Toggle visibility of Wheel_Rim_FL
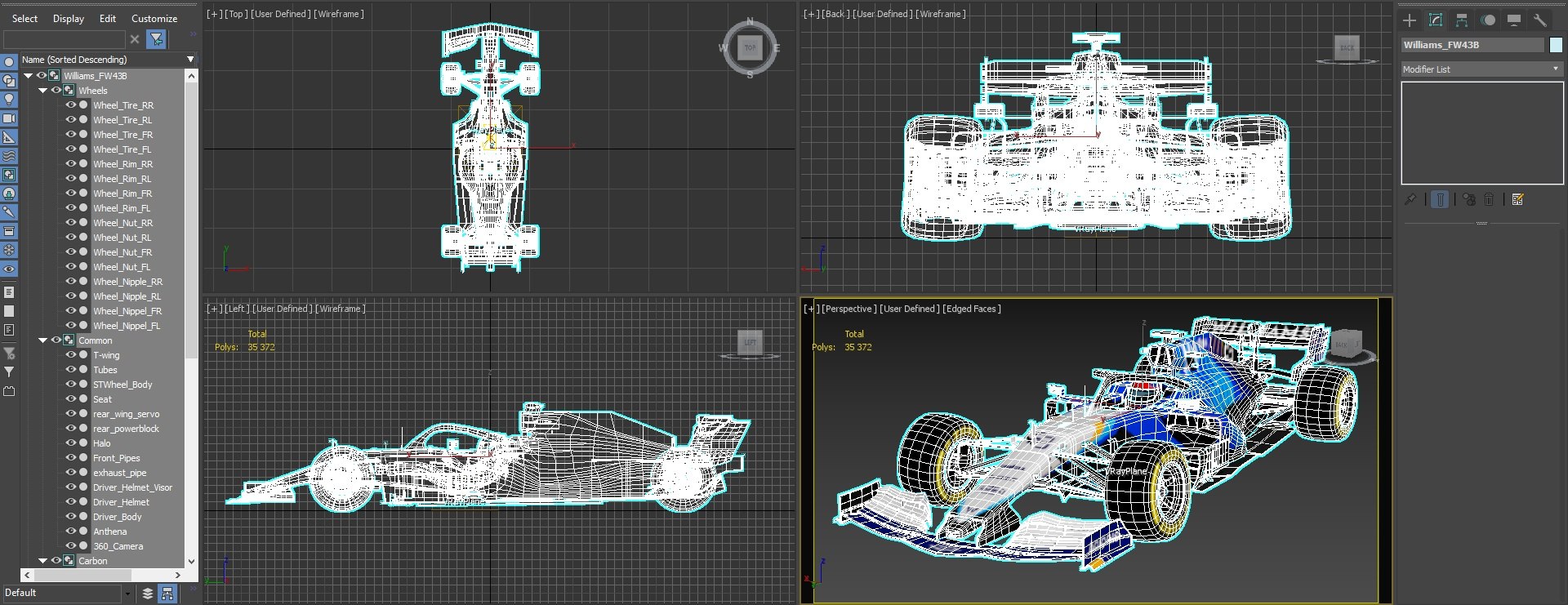The image size is (1568, 605). point(70,208)
